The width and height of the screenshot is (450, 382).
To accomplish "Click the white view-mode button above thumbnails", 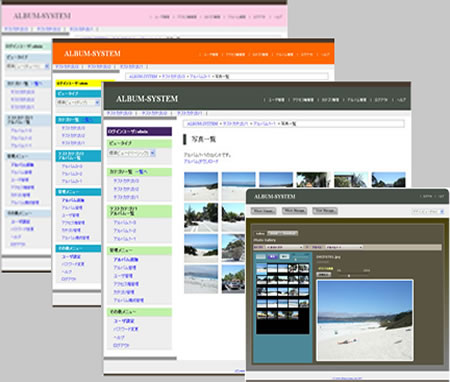I will pyautogui.click(x=284, y=256).
